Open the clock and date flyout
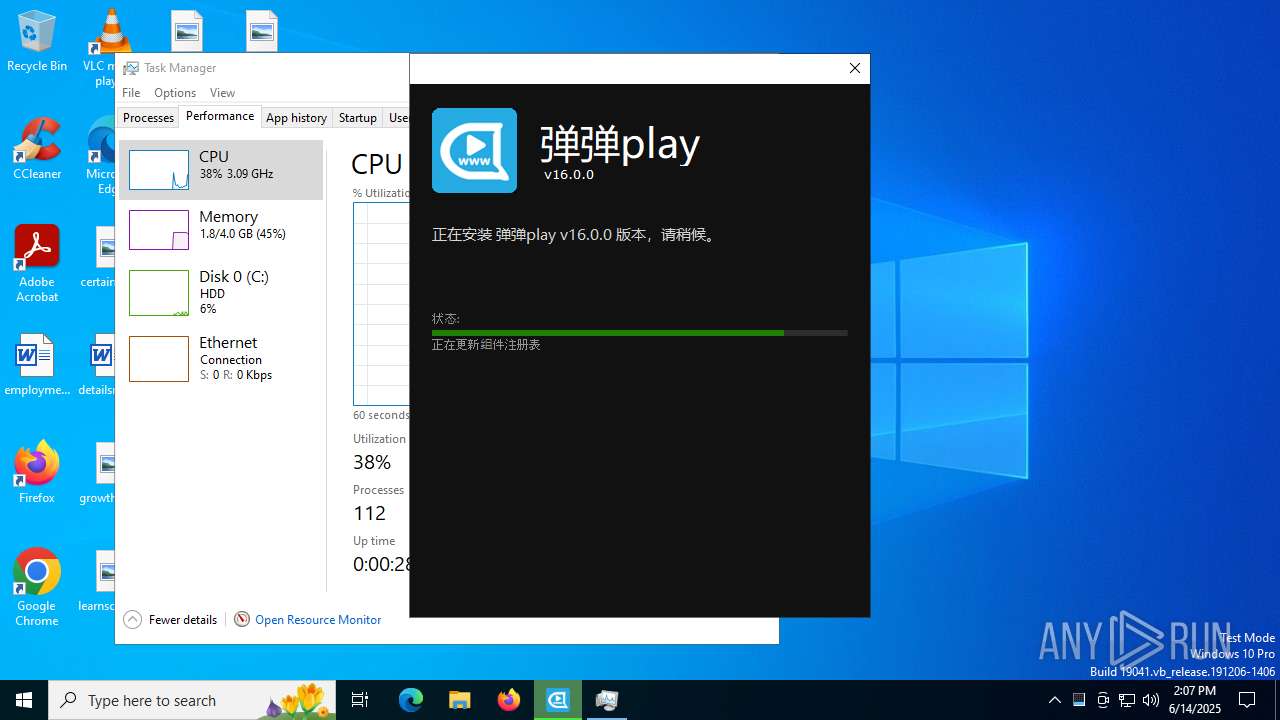Screen dimensions: 1280x720 coord(1195,700)
